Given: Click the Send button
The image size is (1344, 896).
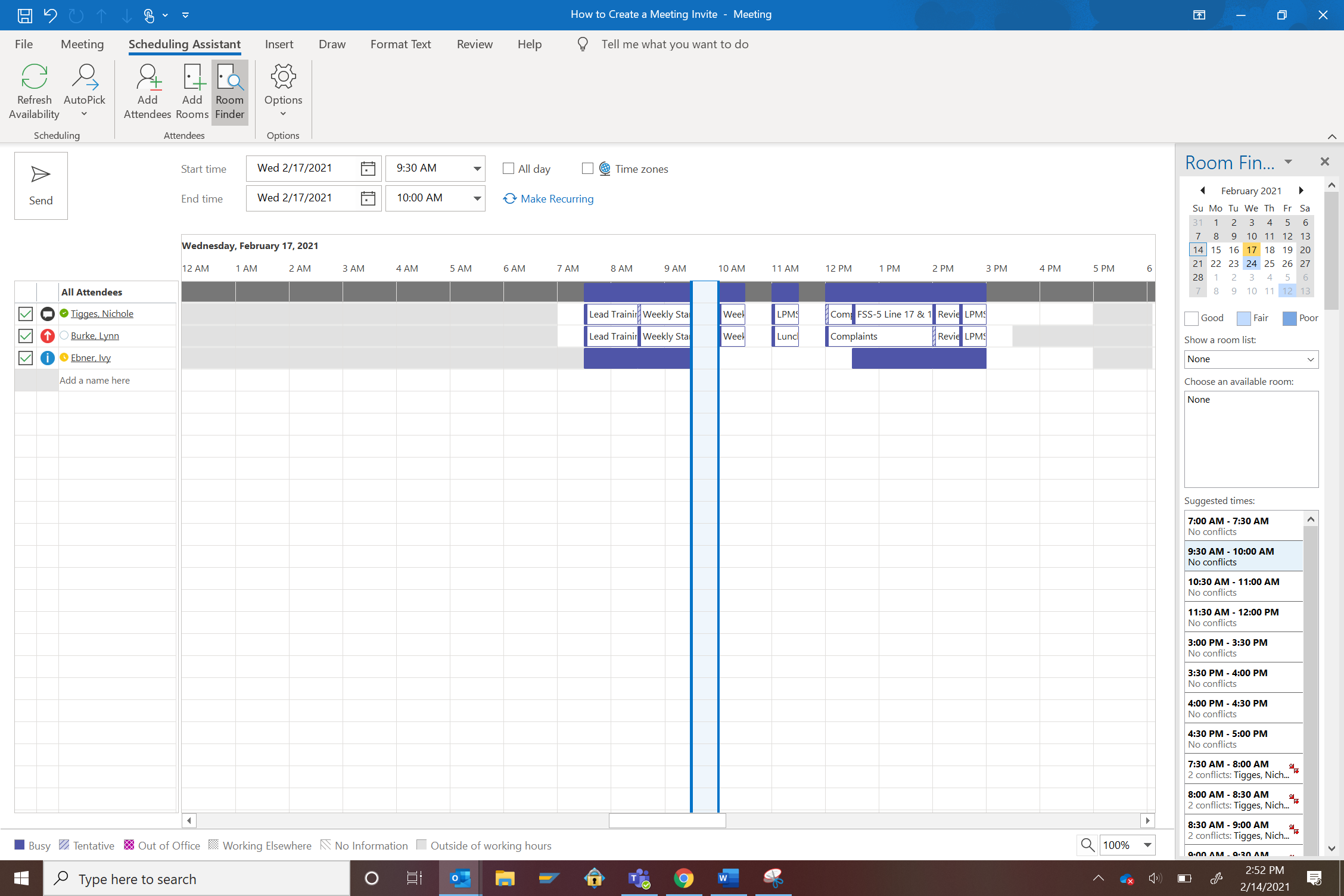Looking at the screenshot, I should click(41, 185).
